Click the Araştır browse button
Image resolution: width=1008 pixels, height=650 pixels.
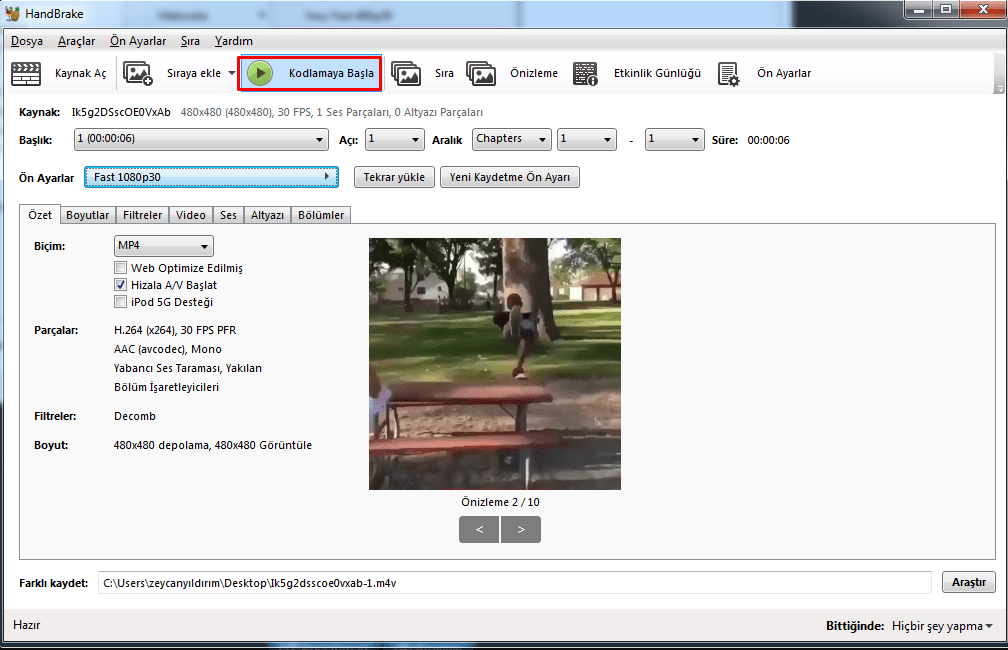[969, 582]
